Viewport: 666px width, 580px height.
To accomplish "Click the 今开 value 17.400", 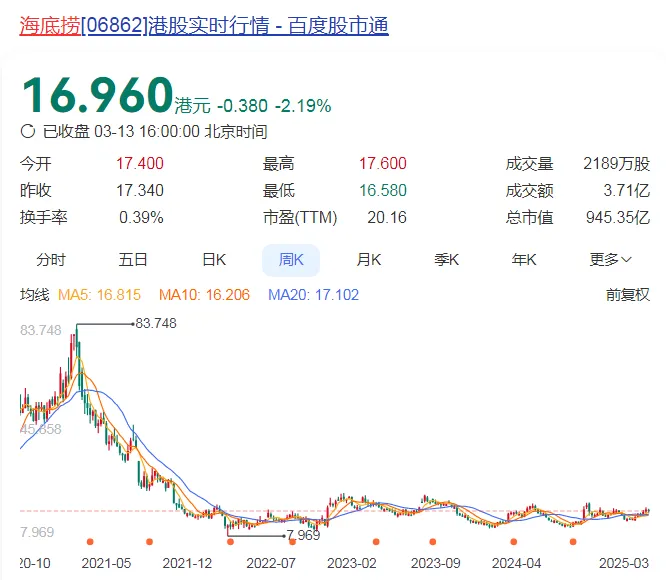I will (140, 163).
